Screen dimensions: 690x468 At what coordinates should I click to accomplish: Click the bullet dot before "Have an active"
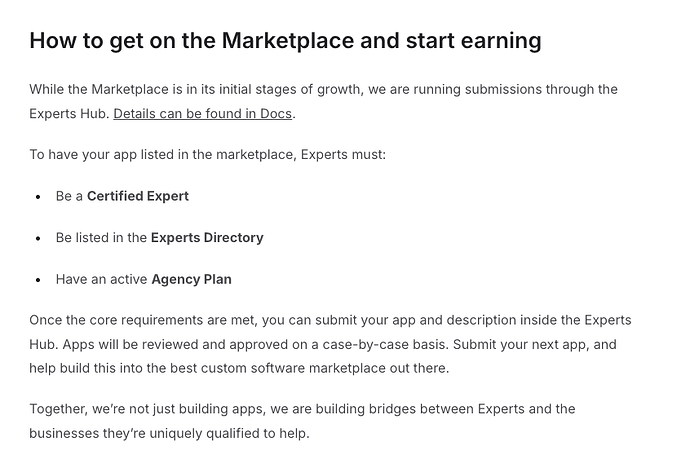pos(38,280)
